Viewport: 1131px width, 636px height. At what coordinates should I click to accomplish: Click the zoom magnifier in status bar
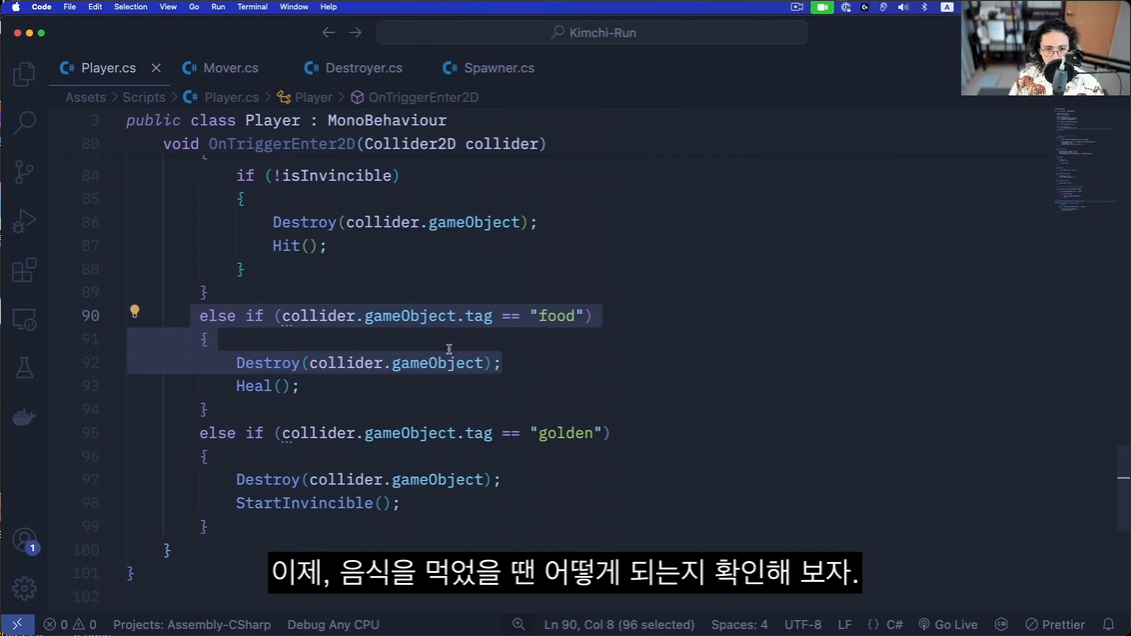click(519, 624)
